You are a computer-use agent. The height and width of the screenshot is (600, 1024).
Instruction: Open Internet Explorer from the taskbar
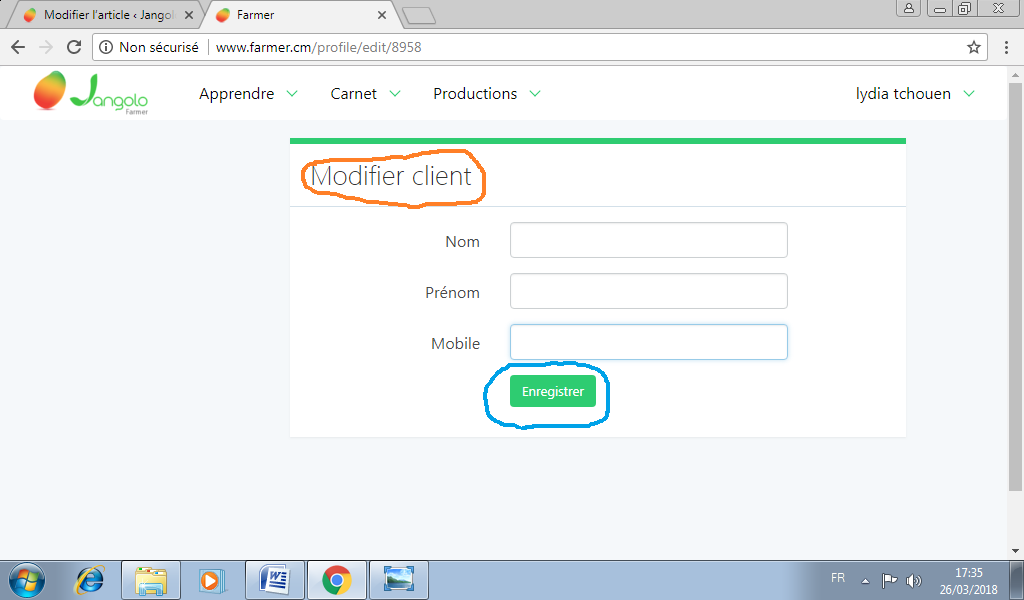[x=89, y=580]
